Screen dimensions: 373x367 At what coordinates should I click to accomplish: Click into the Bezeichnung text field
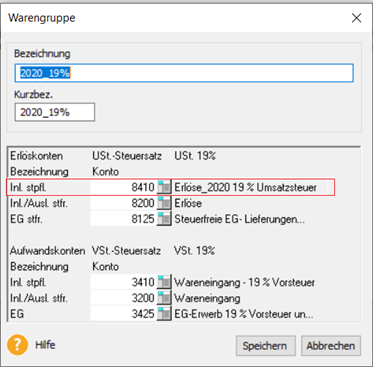(184, 73)
